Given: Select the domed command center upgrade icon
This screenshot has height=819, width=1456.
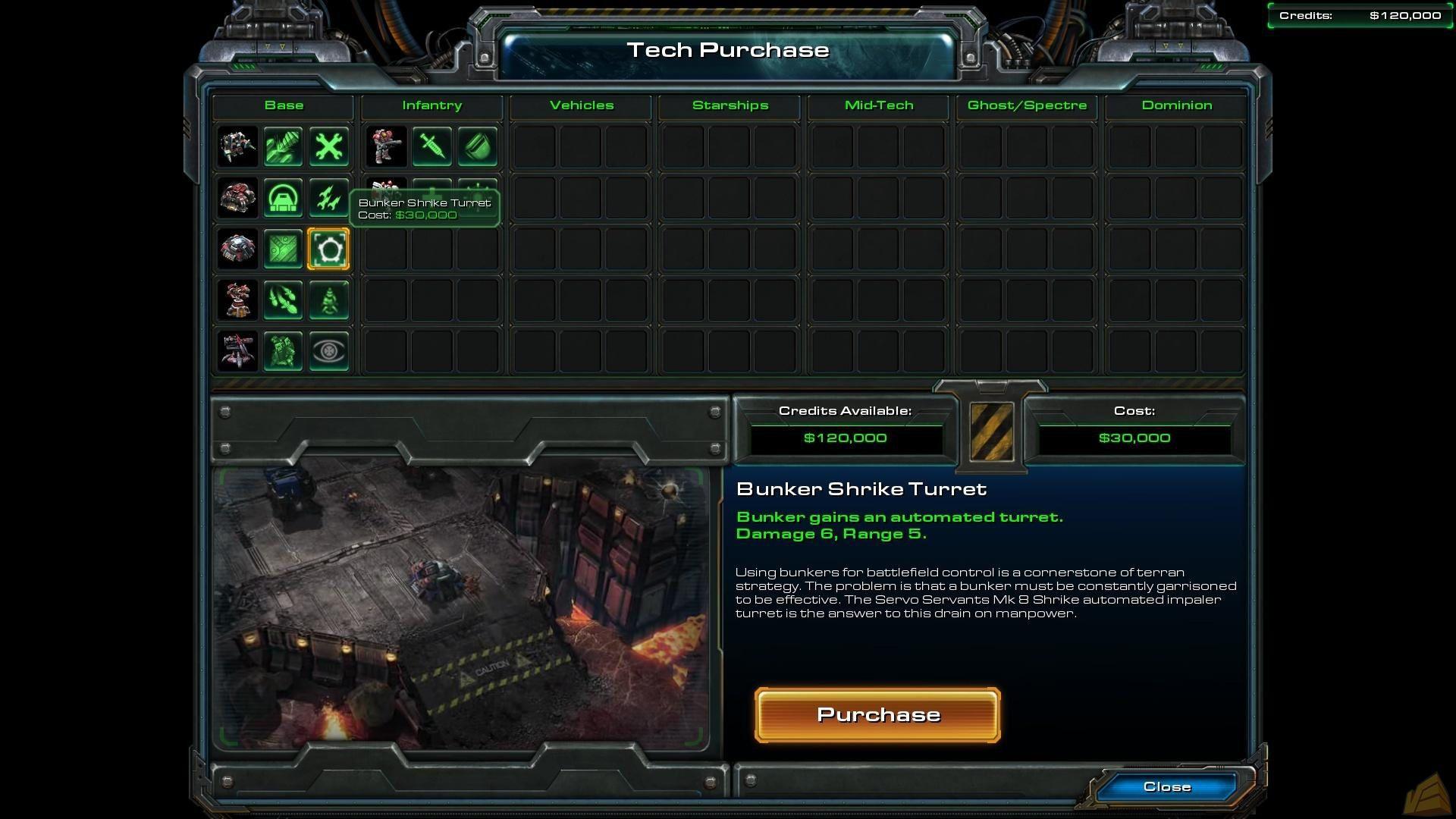Looking at the screenshot, I should (283, 198).
